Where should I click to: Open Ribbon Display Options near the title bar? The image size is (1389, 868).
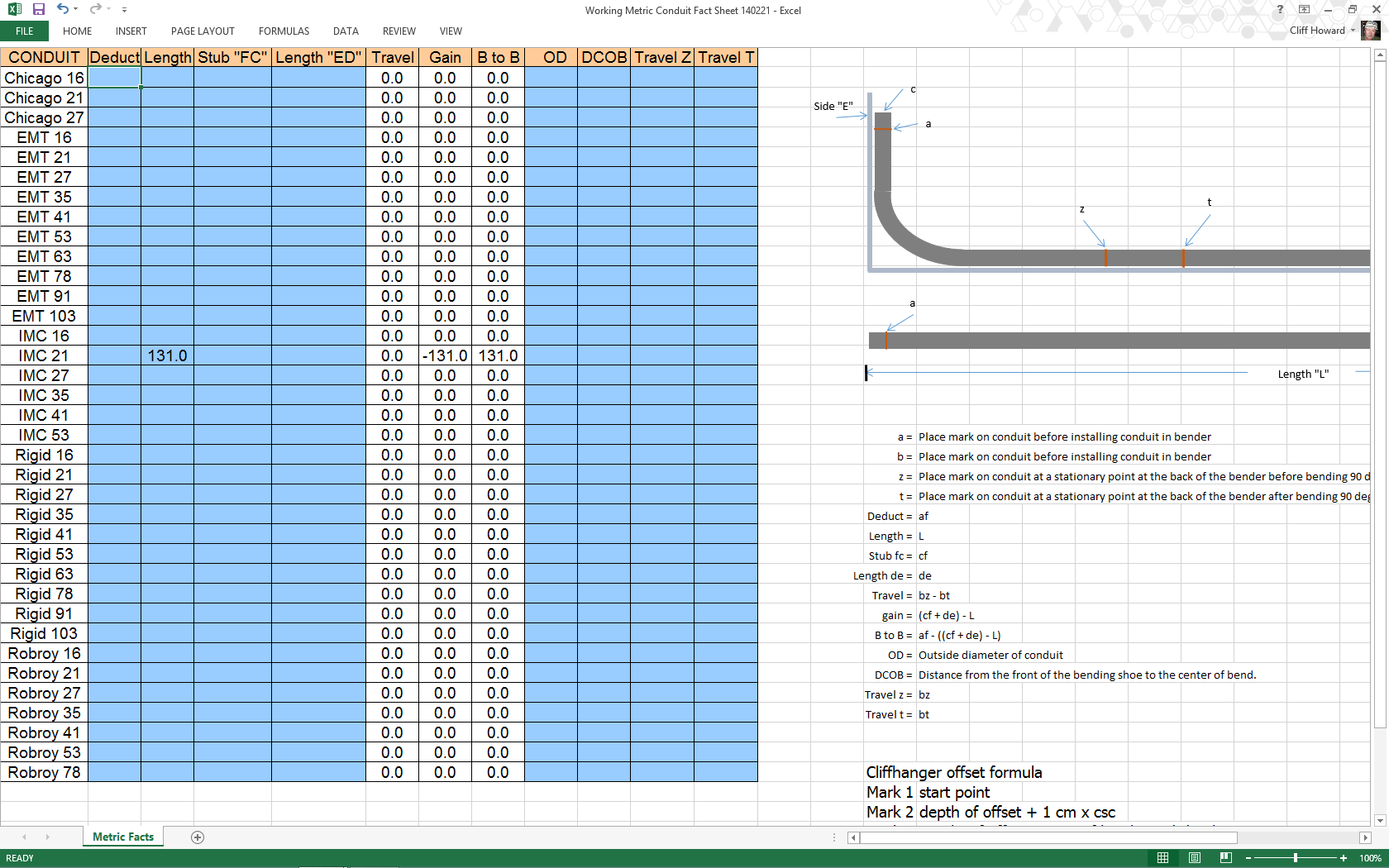click(x=1303, y=9)
